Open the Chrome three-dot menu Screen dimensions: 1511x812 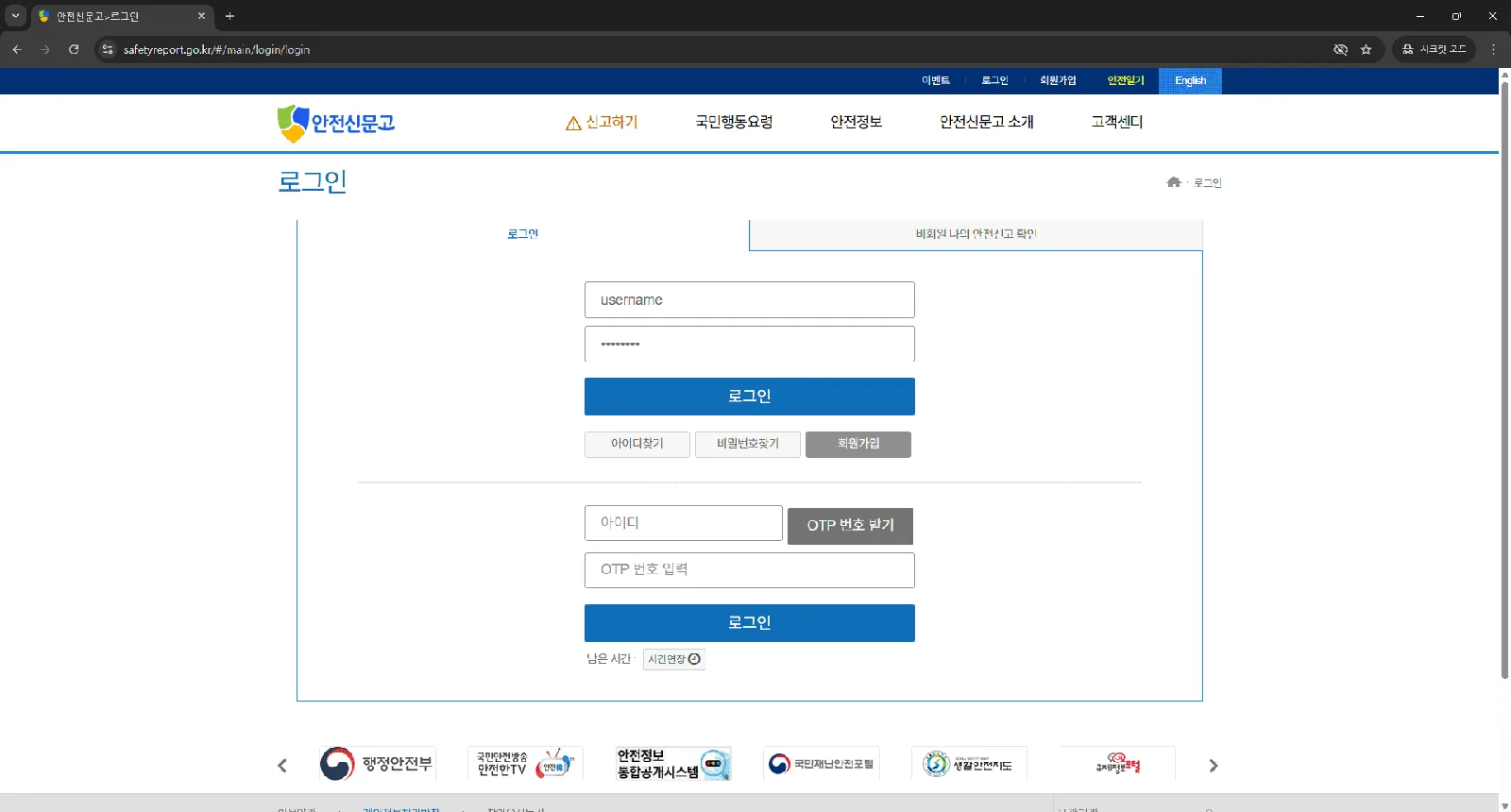click(x=1493, y=49)
